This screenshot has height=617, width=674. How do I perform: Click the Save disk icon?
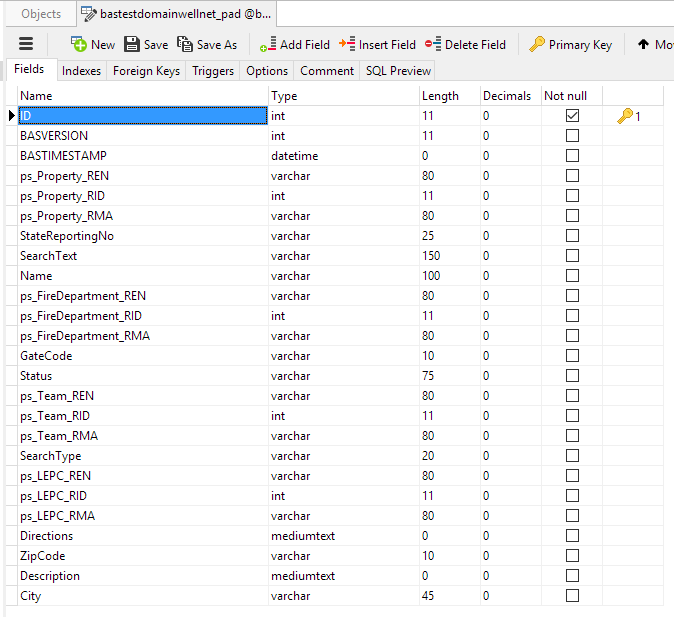[132, 44]
